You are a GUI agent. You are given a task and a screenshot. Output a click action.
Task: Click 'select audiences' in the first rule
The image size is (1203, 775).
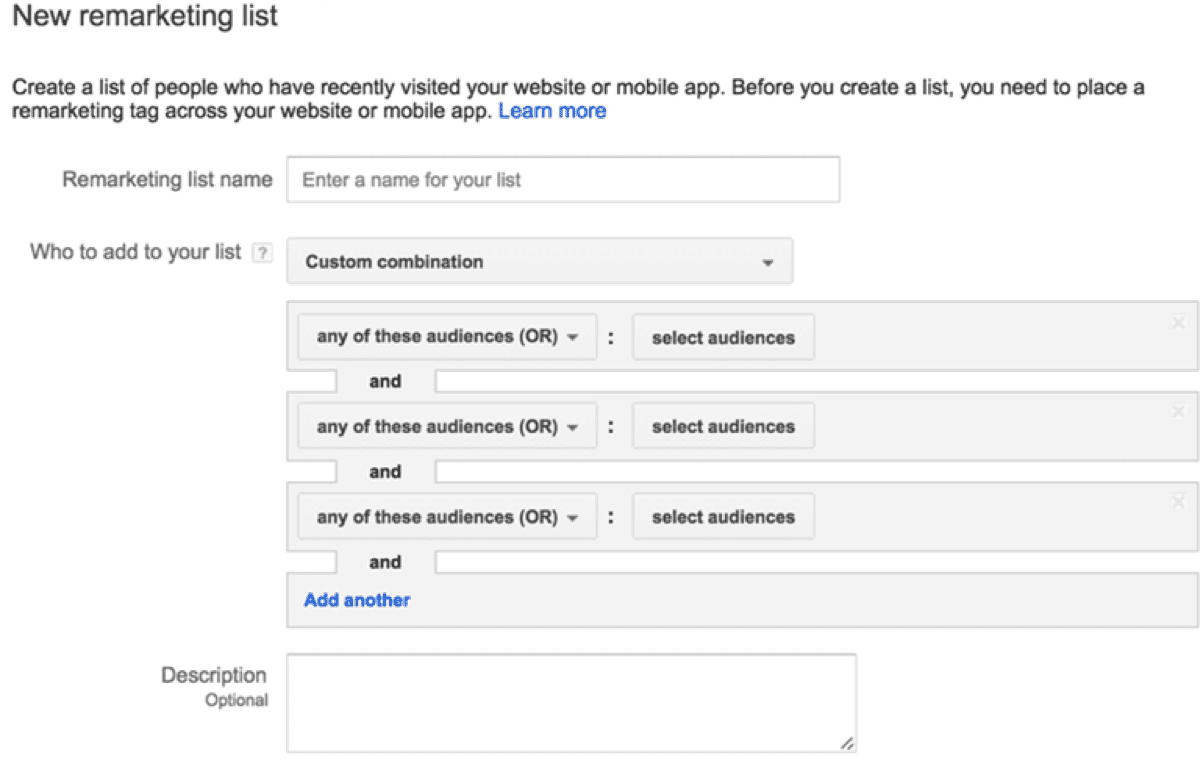click(723, 338)
